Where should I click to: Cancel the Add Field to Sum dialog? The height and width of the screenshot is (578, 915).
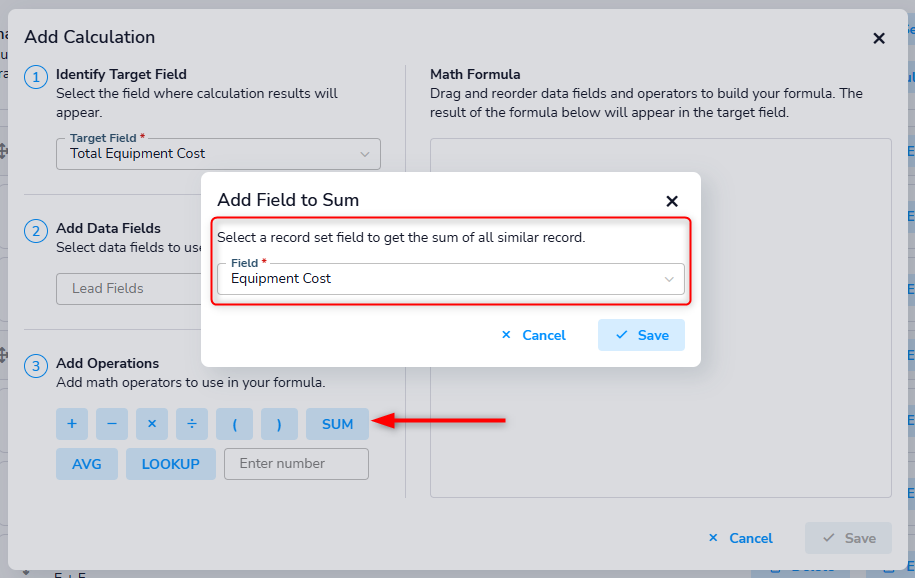point(534,335)
